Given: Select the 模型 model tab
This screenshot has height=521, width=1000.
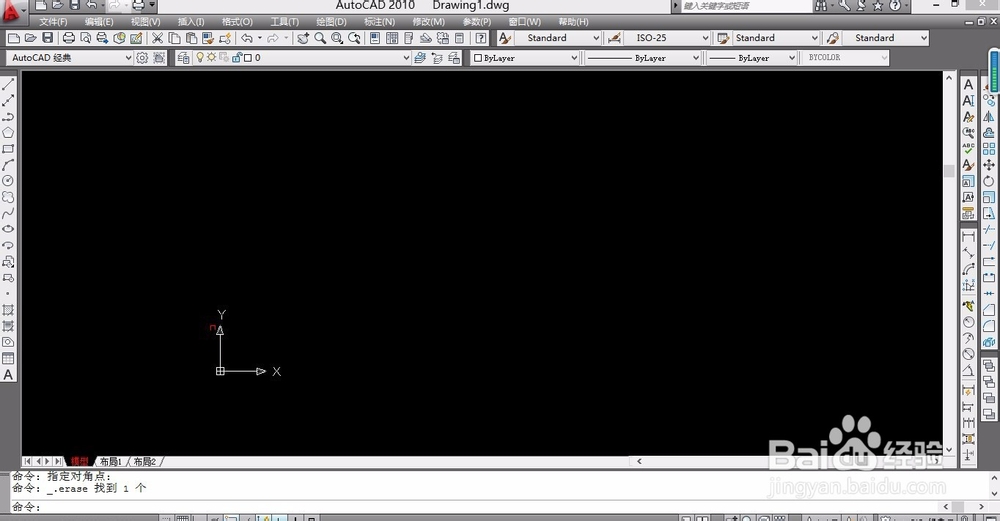Looking at the screenshot, I should [80, 461].
